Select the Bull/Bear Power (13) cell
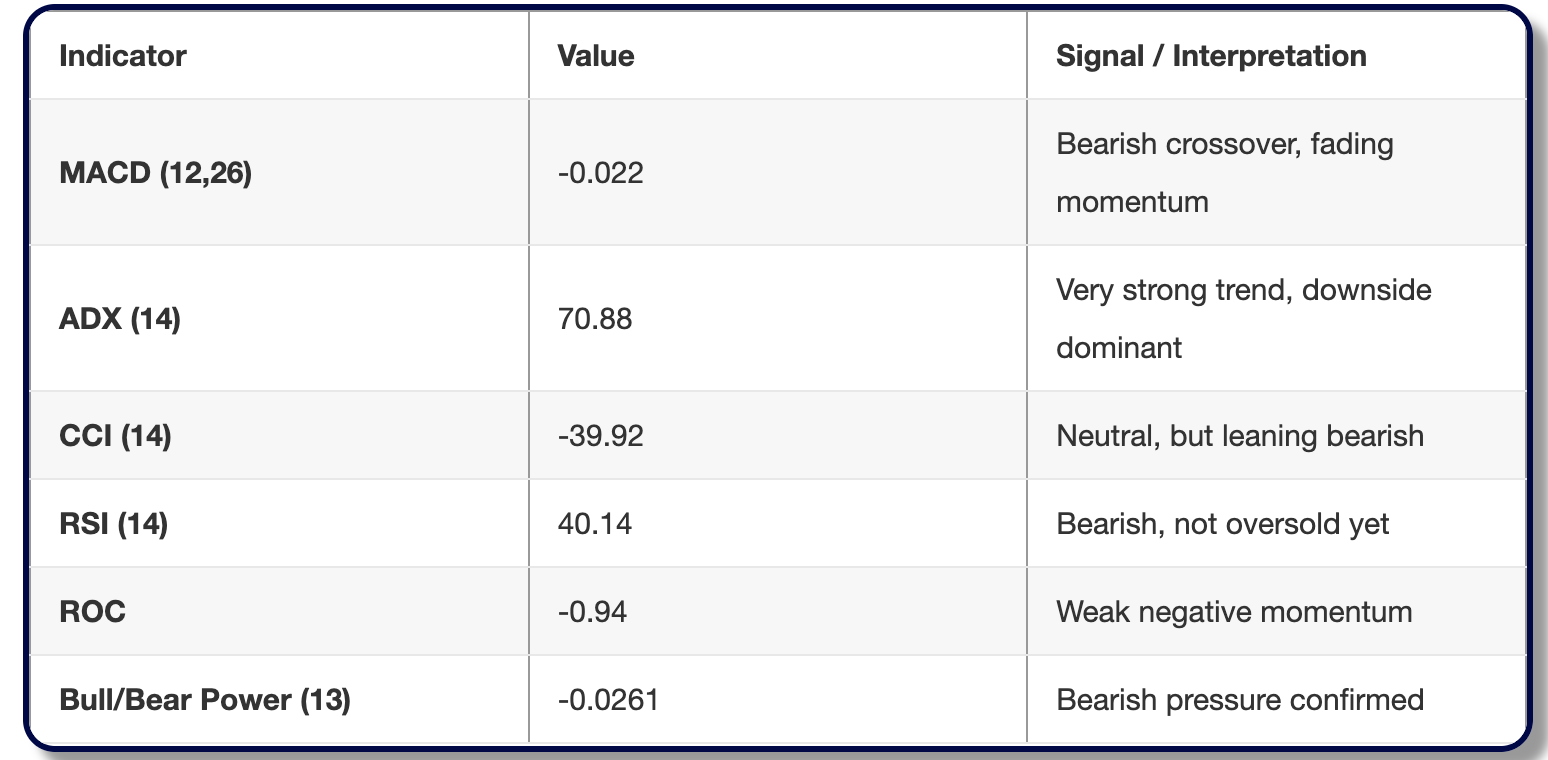This screenshot has height=760, width=1548. (x=205, y=700)
